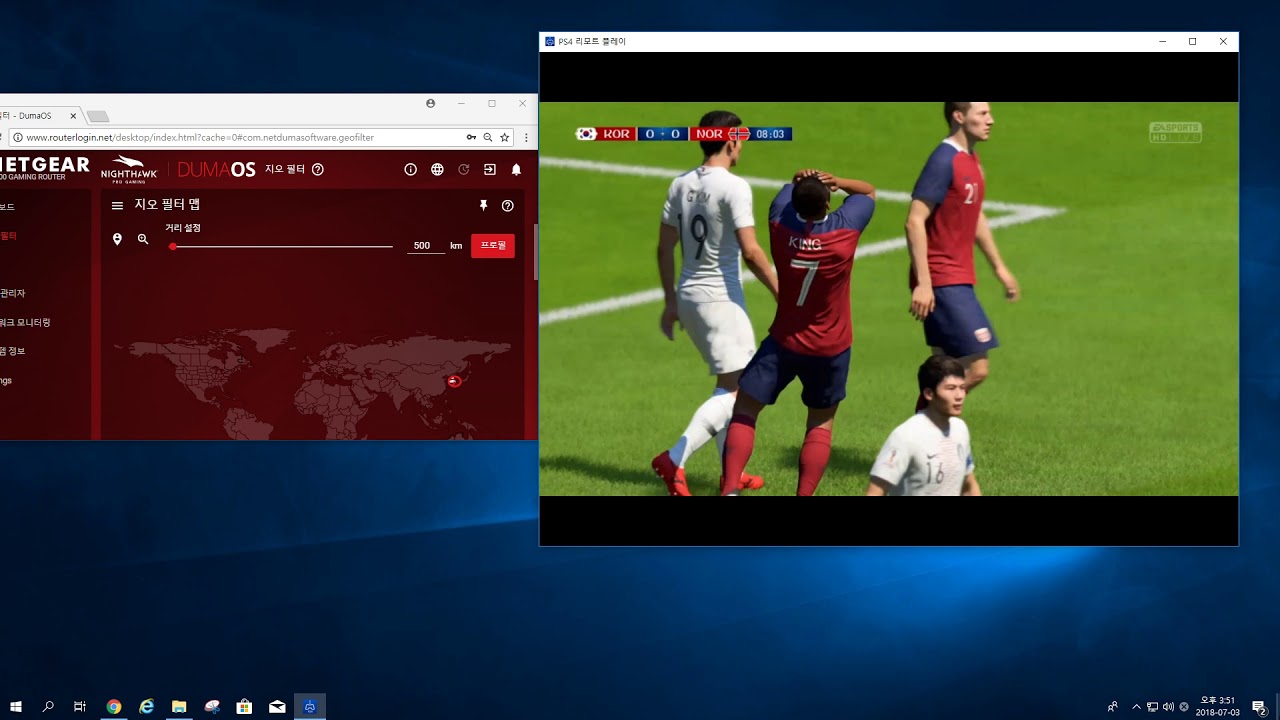
Task: Open Task View on the taskbar
Action: point(80,706)
